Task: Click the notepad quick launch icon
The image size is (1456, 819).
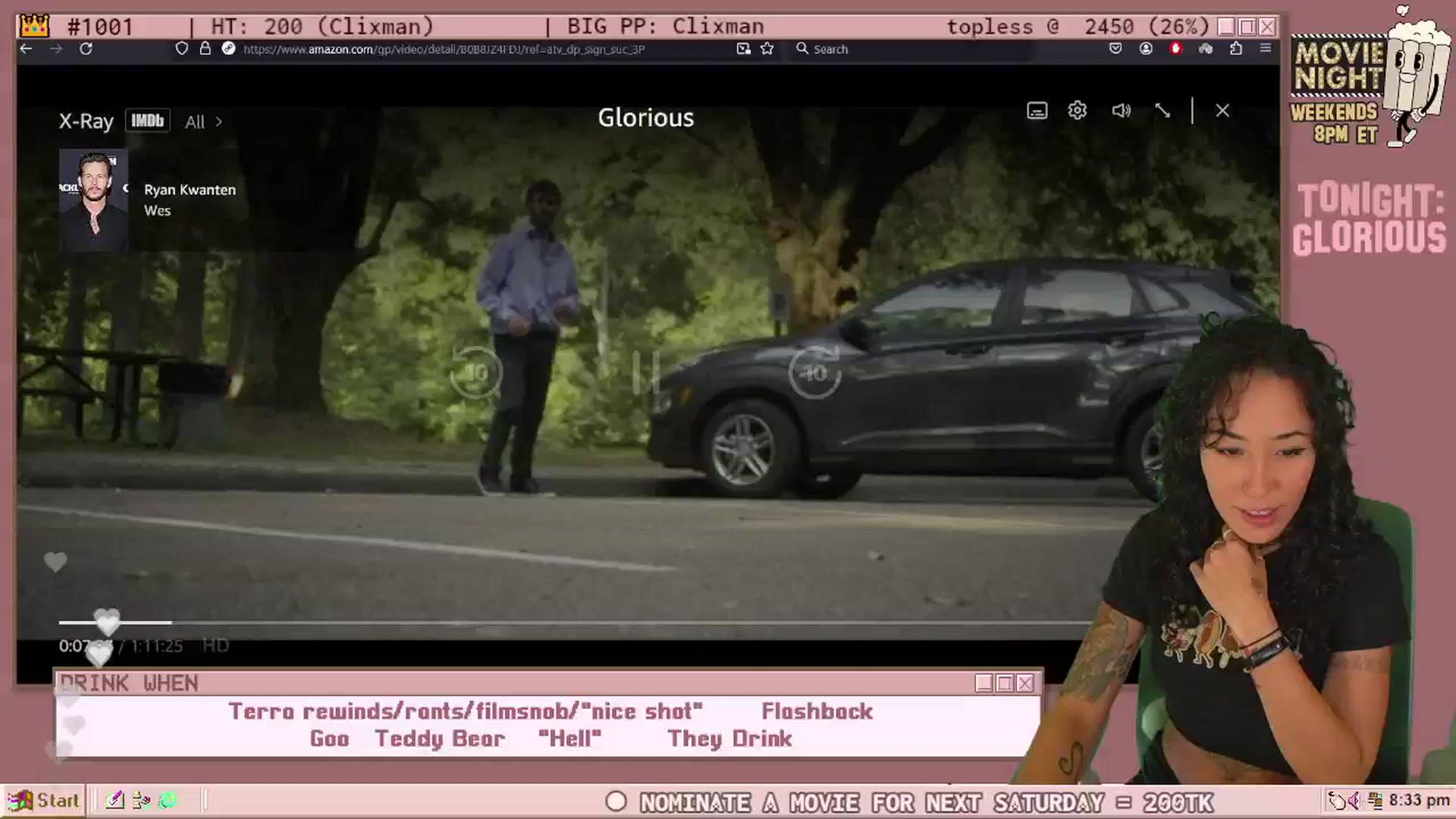Action: tap(115, 800)
